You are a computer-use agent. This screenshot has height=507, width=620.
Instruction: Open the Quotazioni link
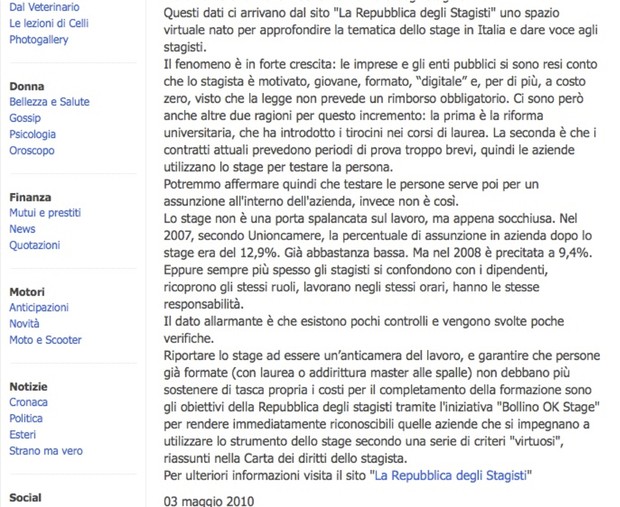point(35,245)
